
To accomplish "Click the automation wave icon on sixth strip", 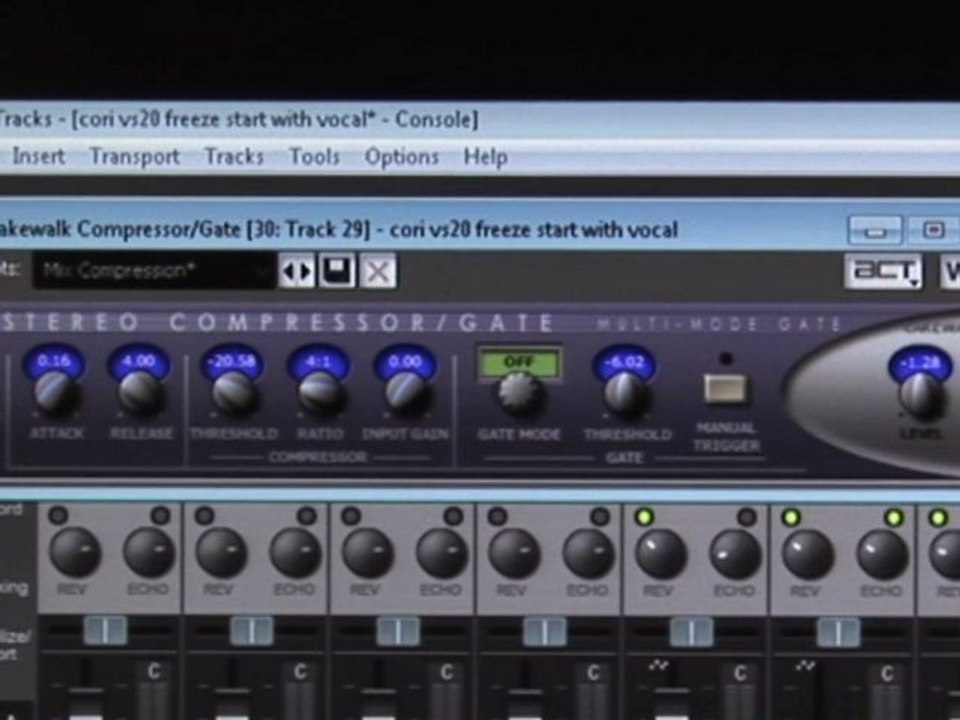I will click(805, 666).
